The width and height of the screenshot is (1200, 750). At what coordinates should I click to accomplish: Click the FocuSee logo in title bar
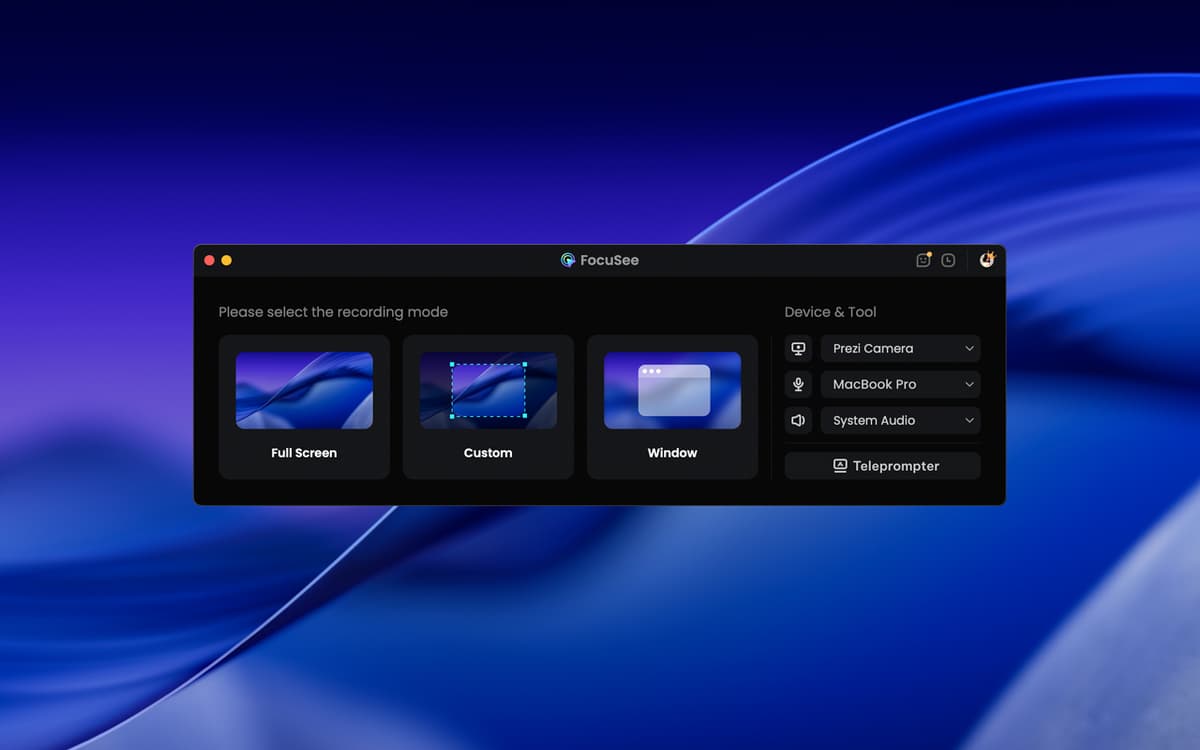point(568,260)
